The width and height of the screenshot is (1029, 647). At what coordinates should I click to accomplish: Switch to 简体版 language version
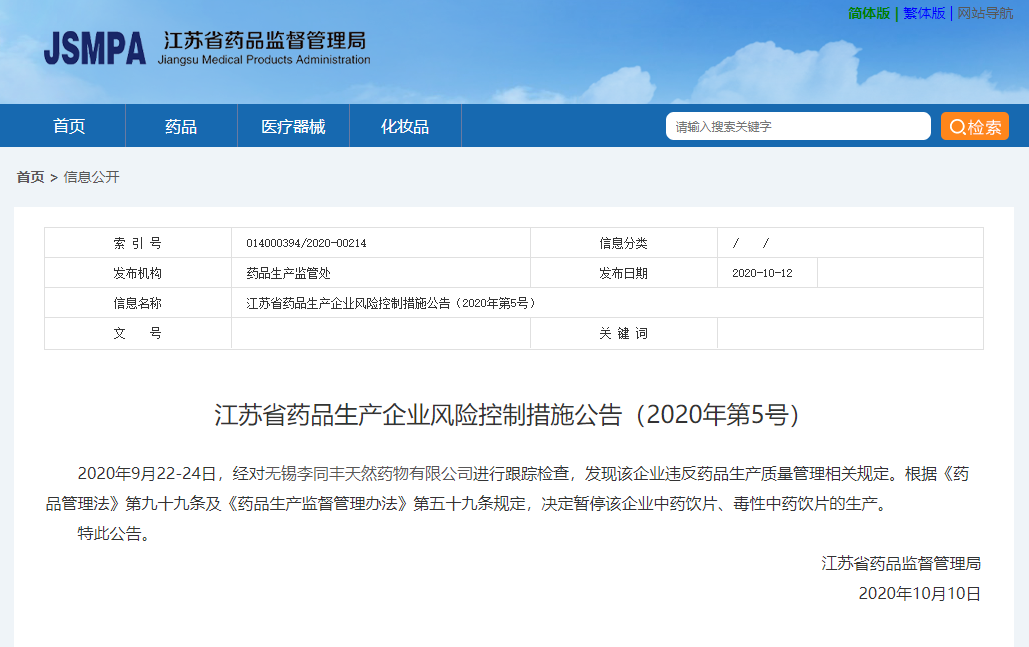(x=869, y=13)
